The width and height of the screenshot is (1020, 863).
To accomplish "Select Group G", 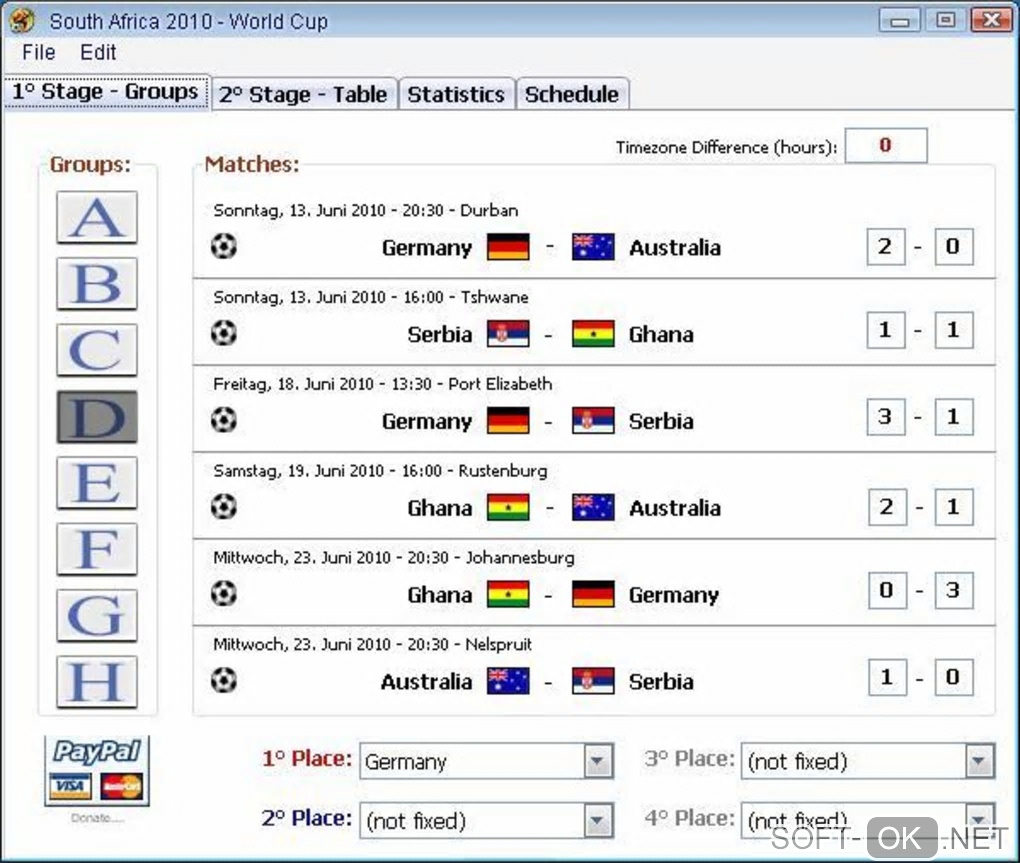I will coord(97,615).
